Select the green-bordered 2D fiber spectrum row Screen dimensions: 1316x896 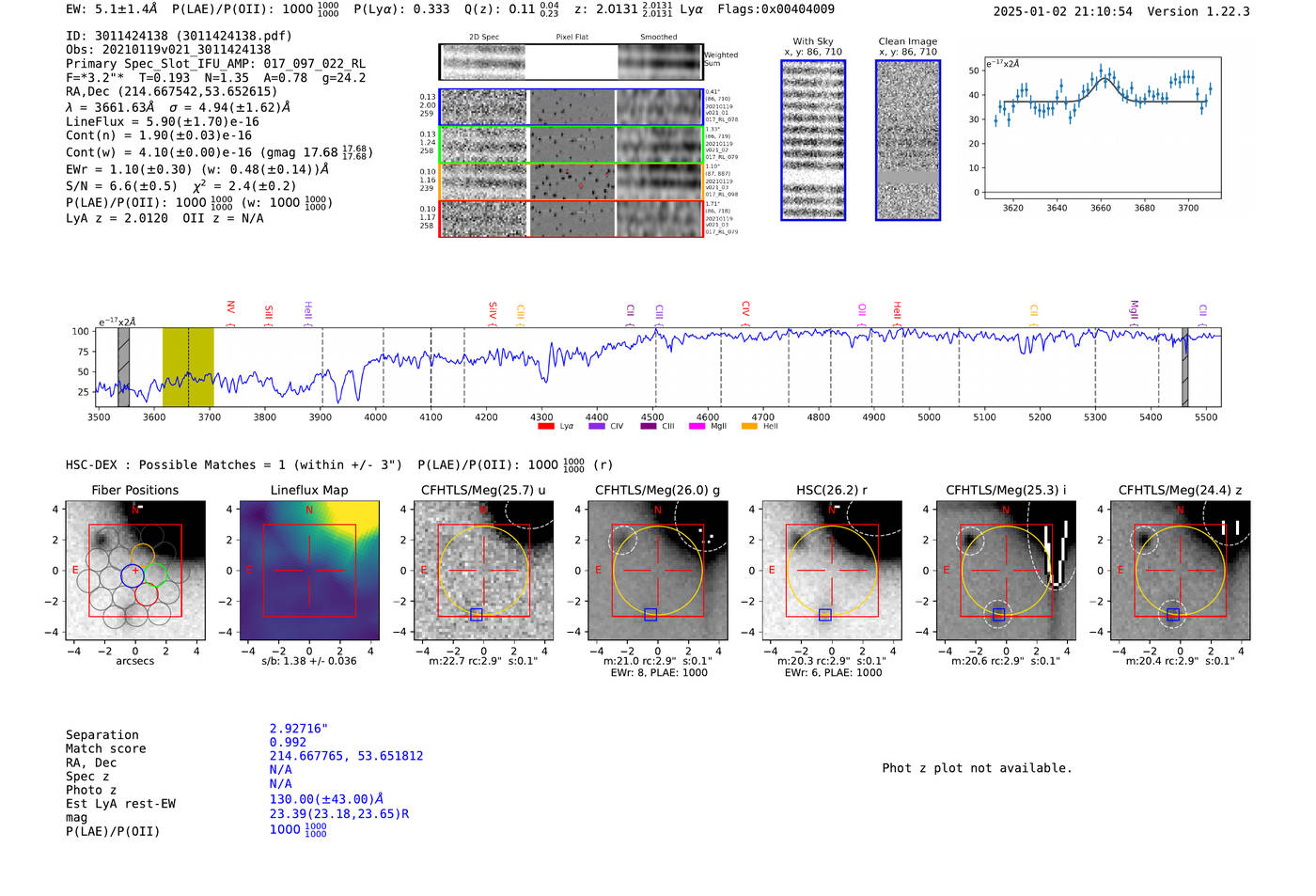[x=572, y=145]
